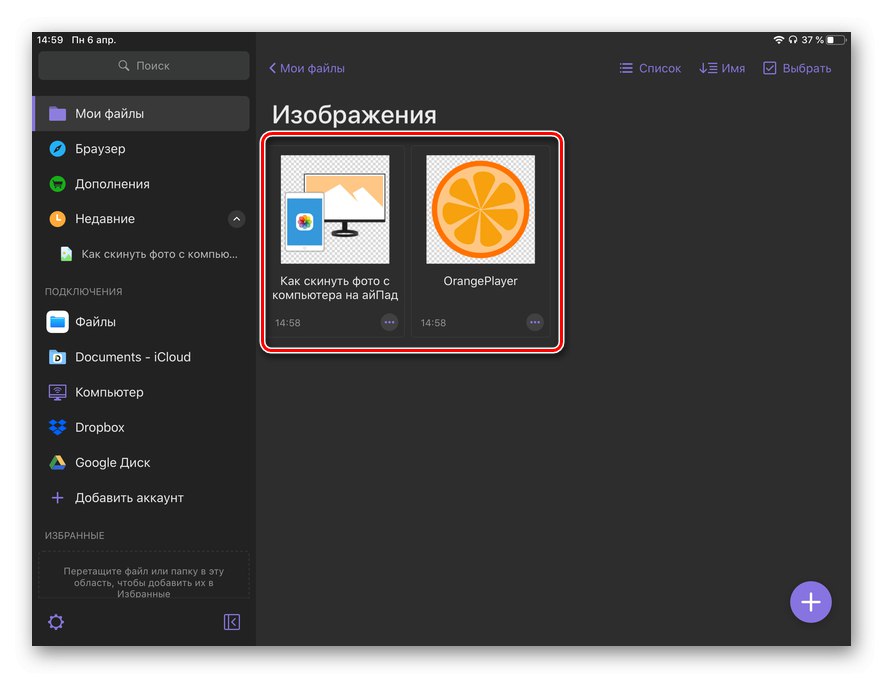Viewport: 883px width, 678px height.
Task: Open the Имя sort options
Action: coord(722,68)
